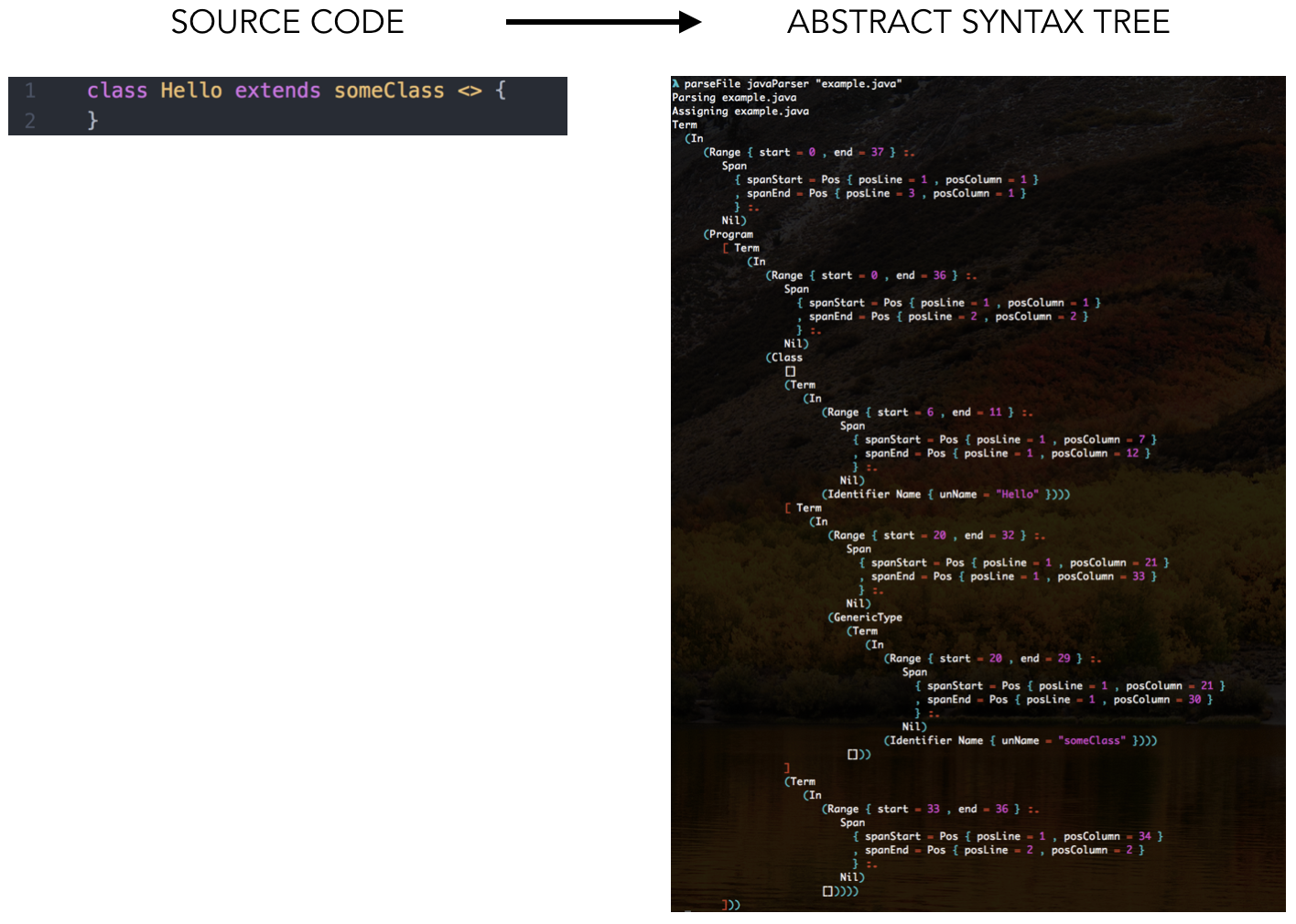Click the Range start = 0, end = 37 line
This screenshot has width=1296, height=924.
[x=809, y=152]
